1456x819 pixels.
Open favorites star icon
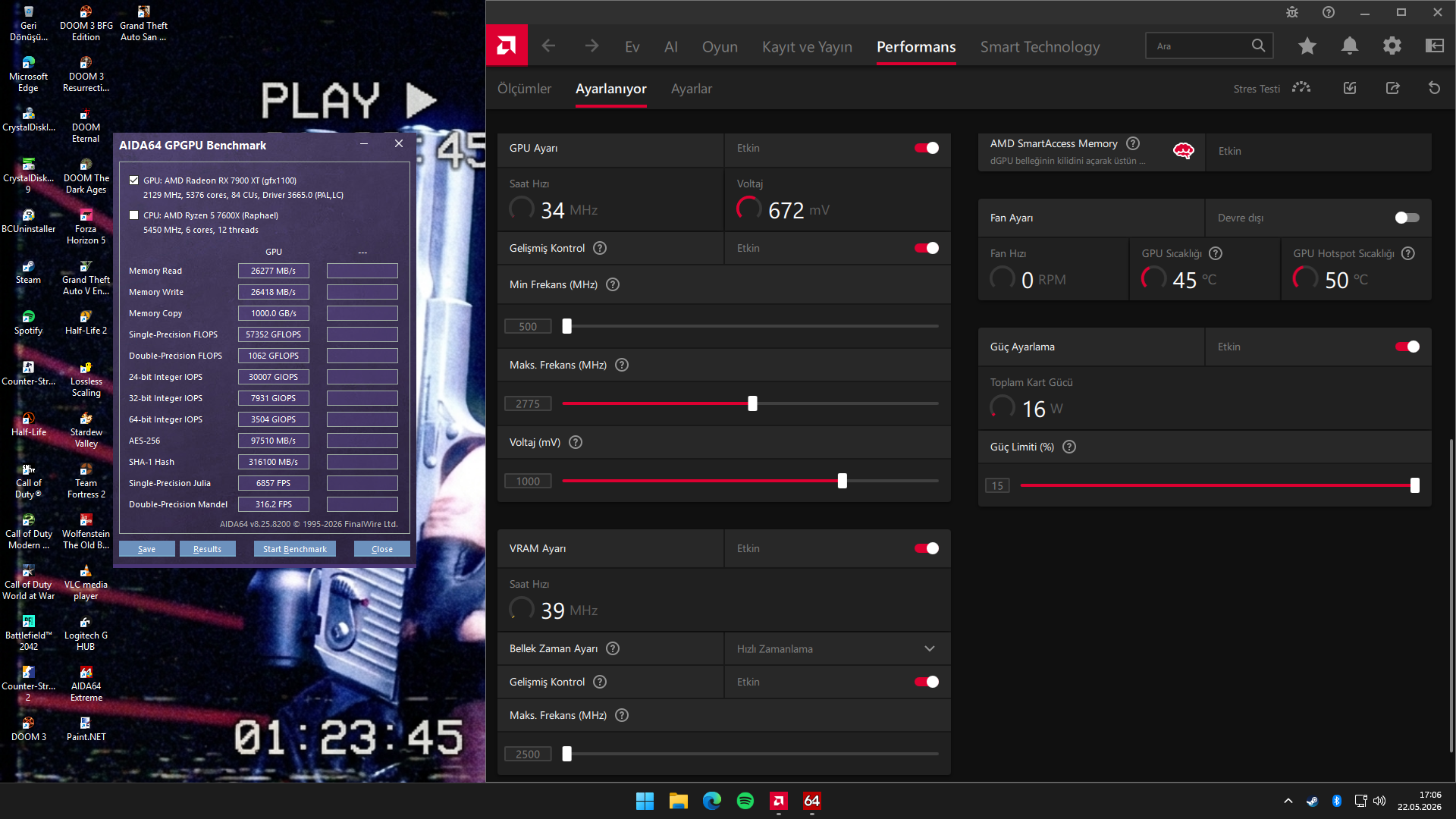coord(1307,46)
